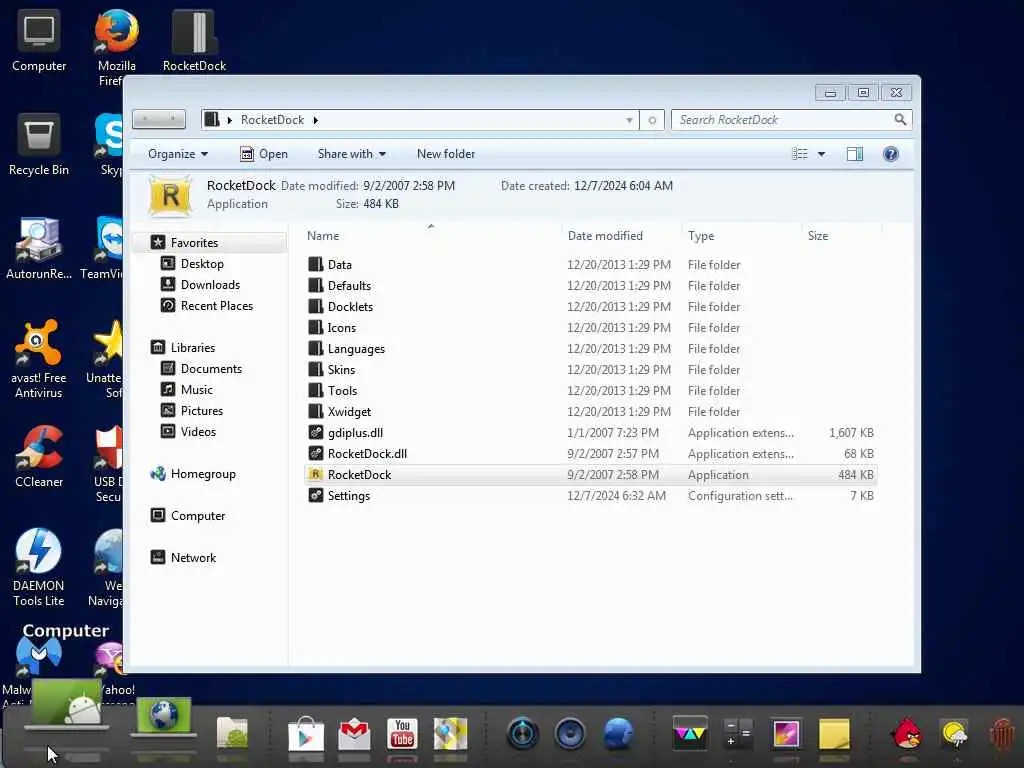
Task: Select the avast! Free Antivirus shortcut
Action: (x=39, y=359)
